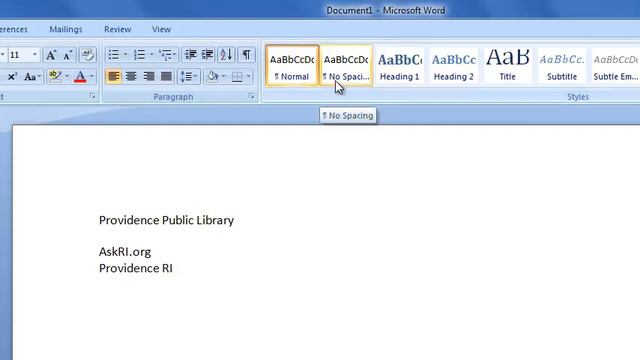Expand the numbering dropdown arrow
This screenshot has height=360, width=640.
151,55
